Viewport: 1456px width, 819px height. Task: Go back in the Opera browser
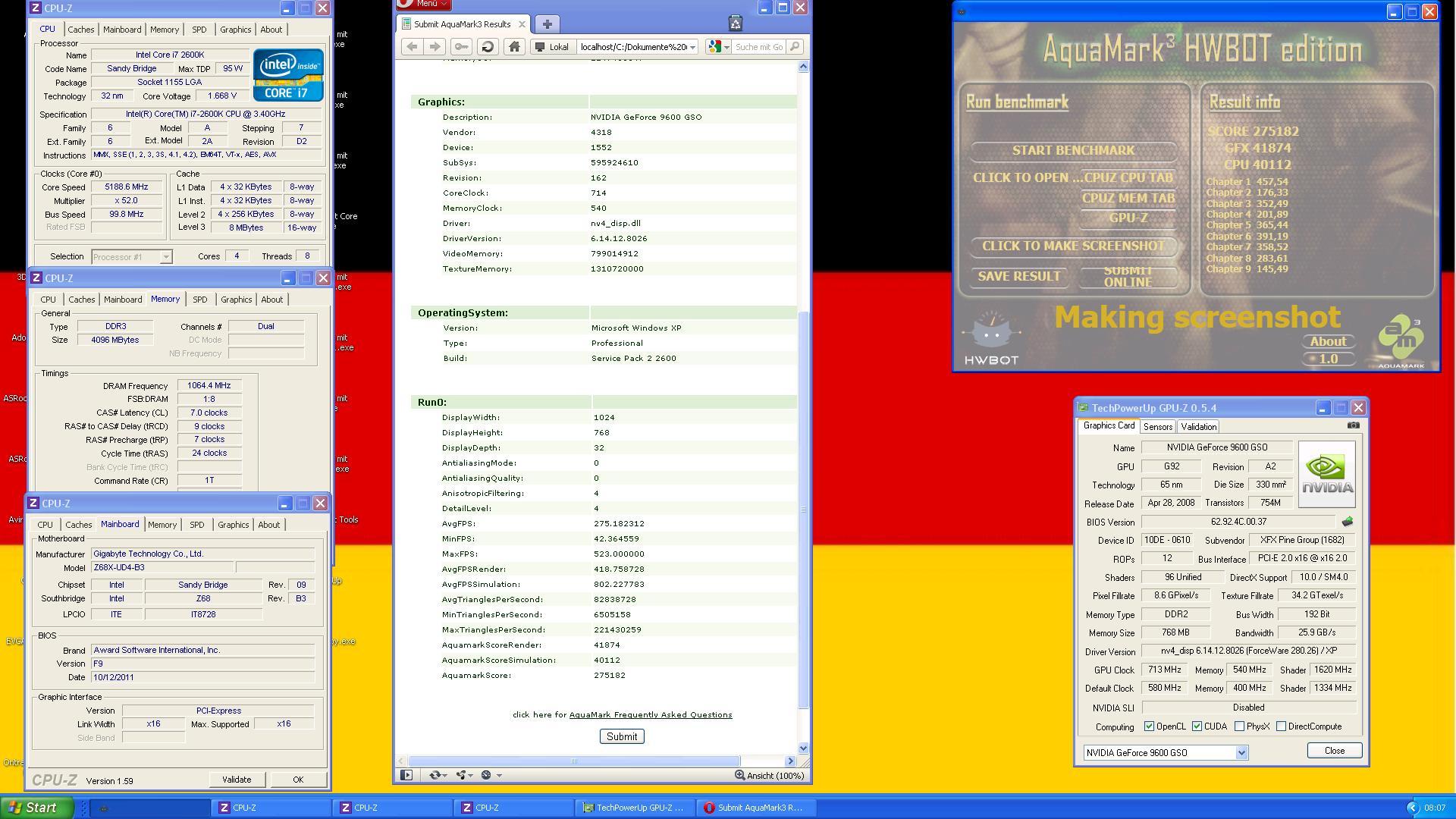click(x=412, y=47)
